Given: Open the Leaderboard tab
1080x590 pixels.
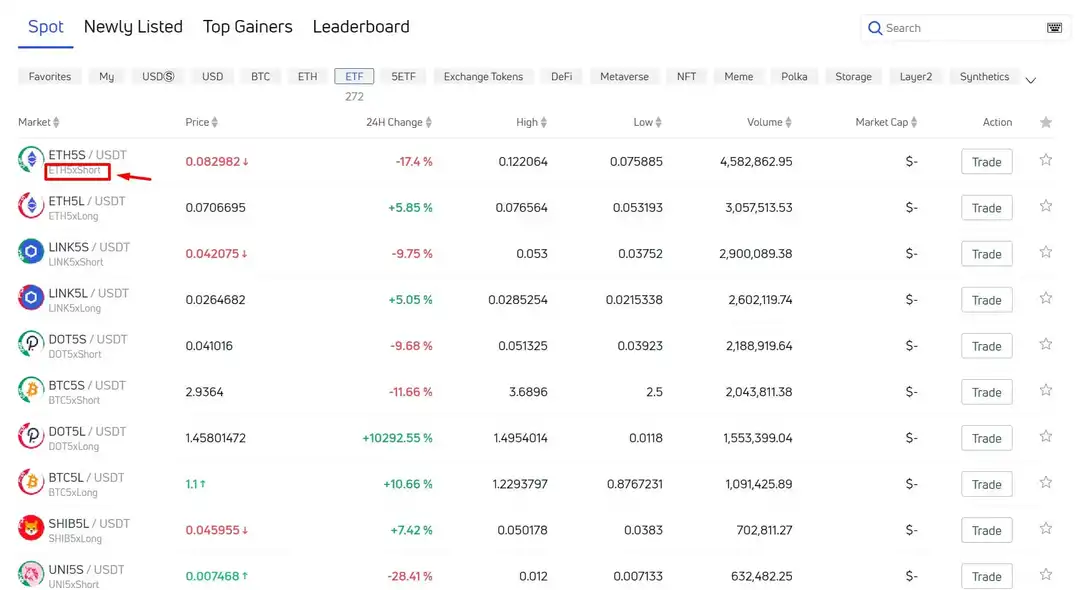Looking at the screenshot, I should [x=361, y=27].
